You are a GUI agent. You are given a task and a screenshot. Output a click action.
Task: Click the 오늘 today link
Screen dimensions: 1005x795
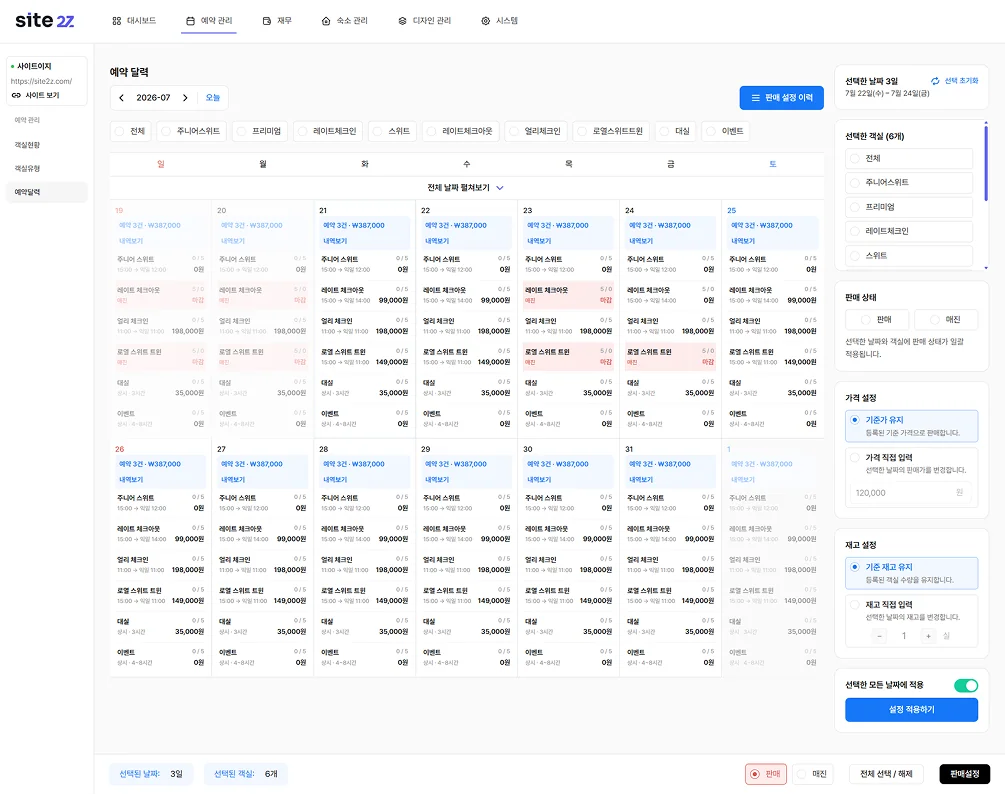pyautogui.click(x=213, y=98)
